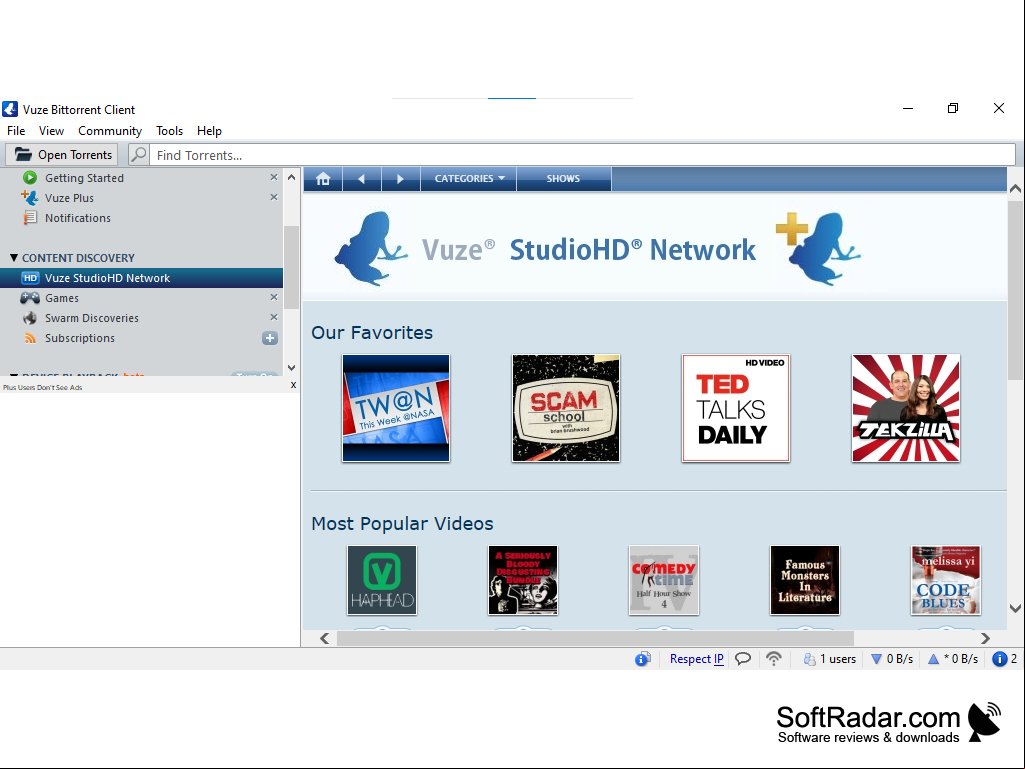Switch to the SHOWS tab
Screen dimensions: 1025x769
coord(563,179)
